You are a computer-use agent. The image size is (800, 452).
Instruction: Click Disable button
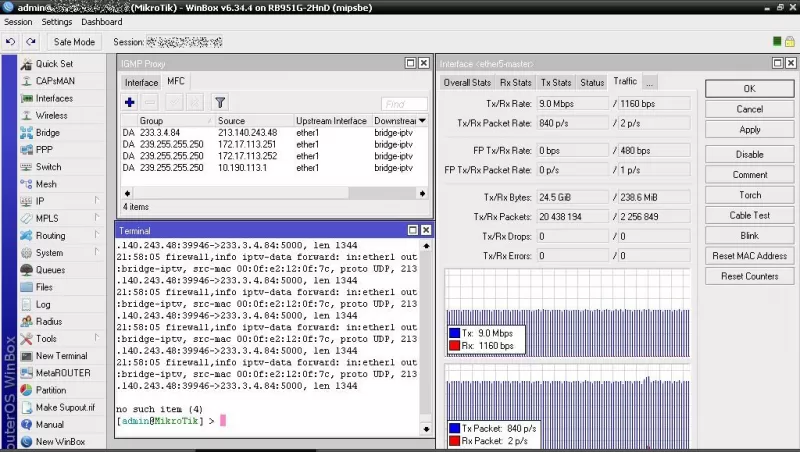[749, 154]
